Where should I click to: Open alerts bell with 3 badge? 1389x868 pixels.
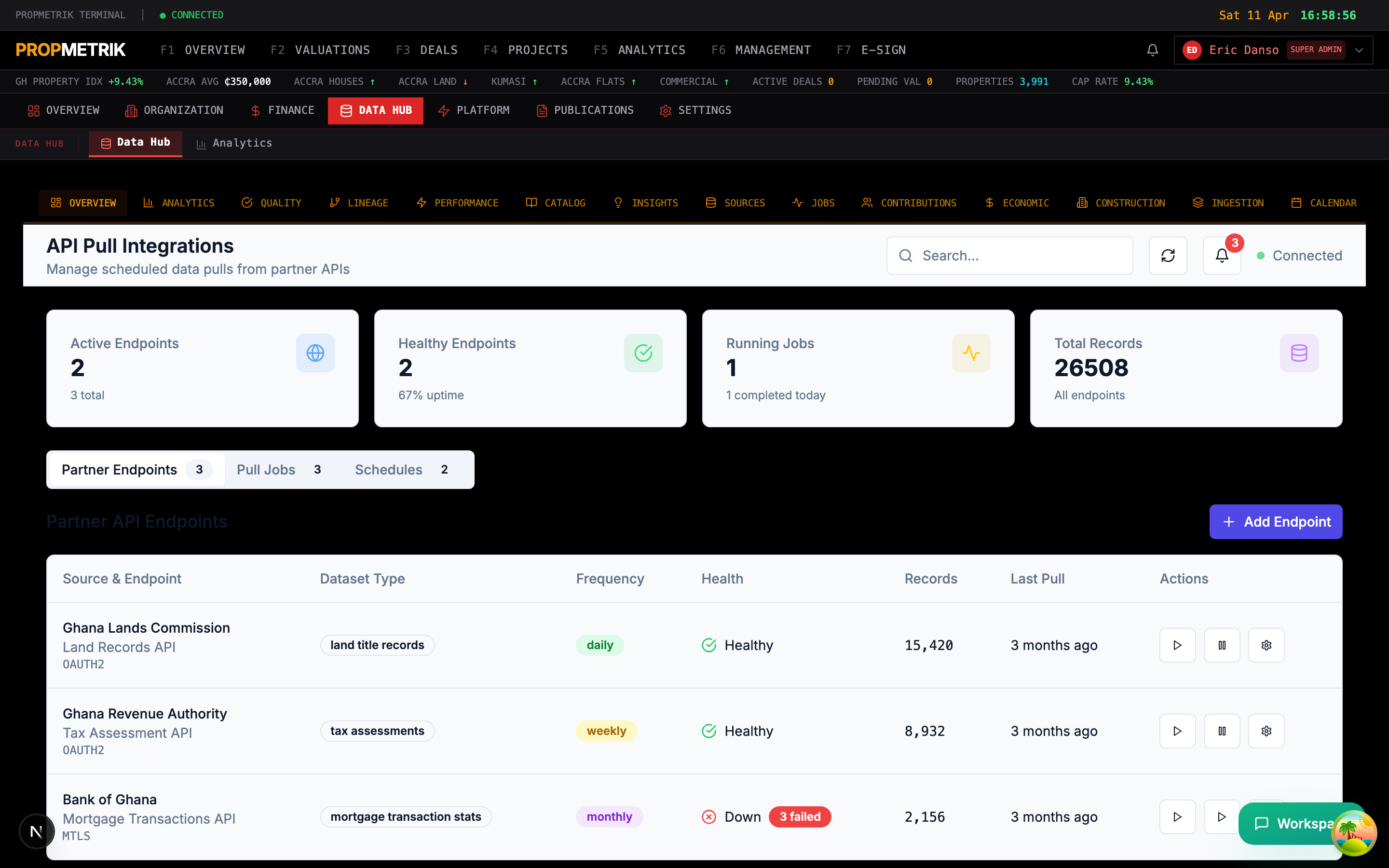coord(1222,256)
